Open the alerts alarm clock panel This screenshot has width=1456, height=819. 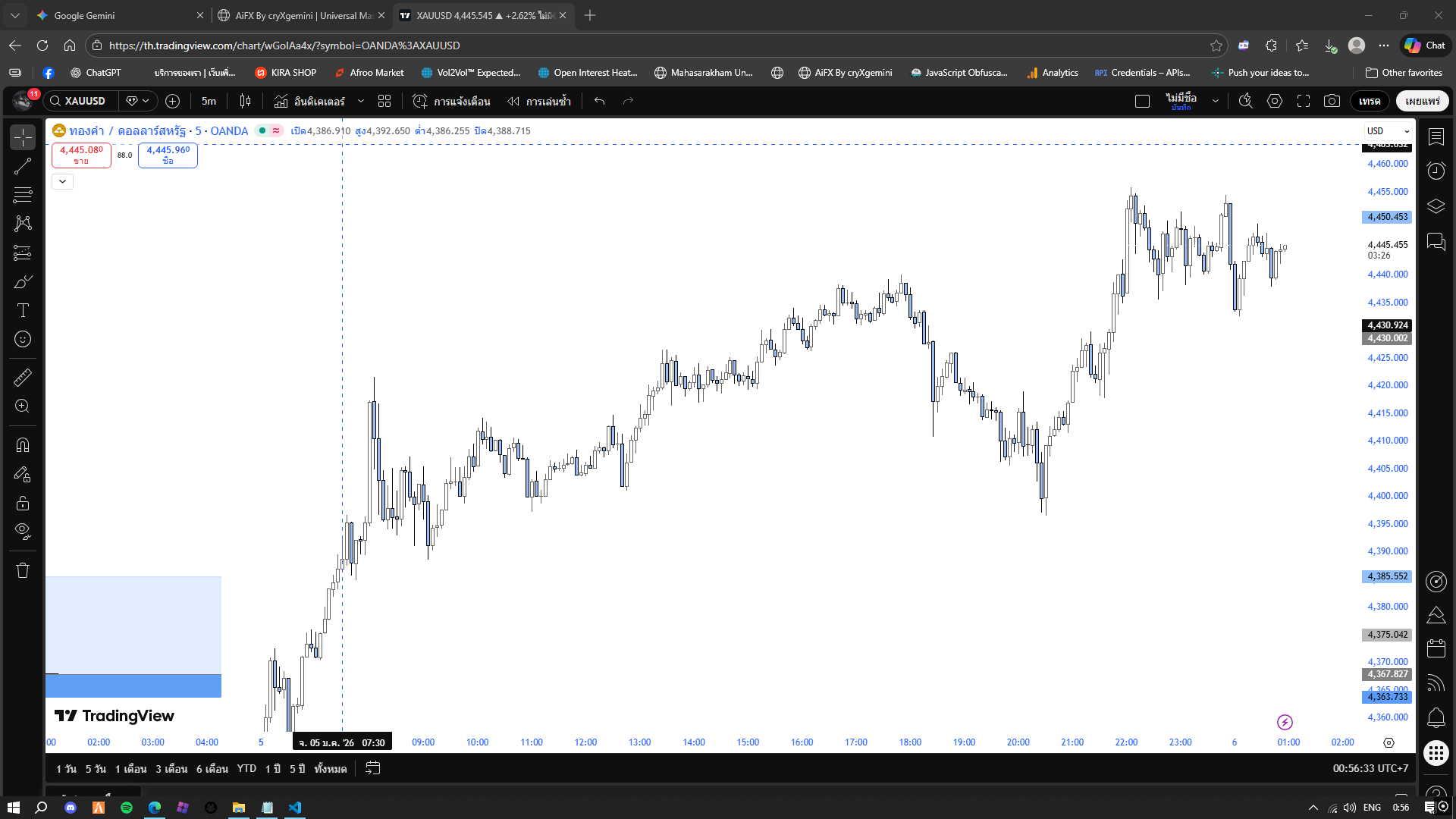[x=1436, y=171]
